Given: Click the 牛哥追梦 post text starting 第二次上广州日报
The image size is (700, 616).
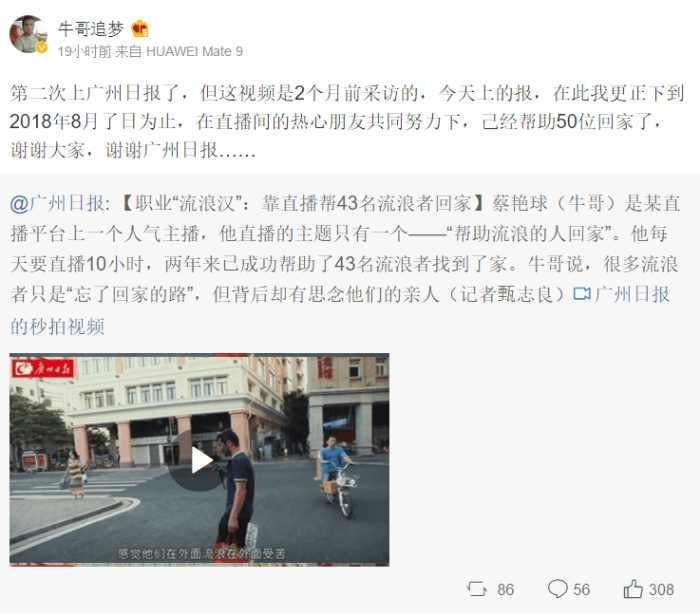Looking at the screenshot, I should (347, 121).
